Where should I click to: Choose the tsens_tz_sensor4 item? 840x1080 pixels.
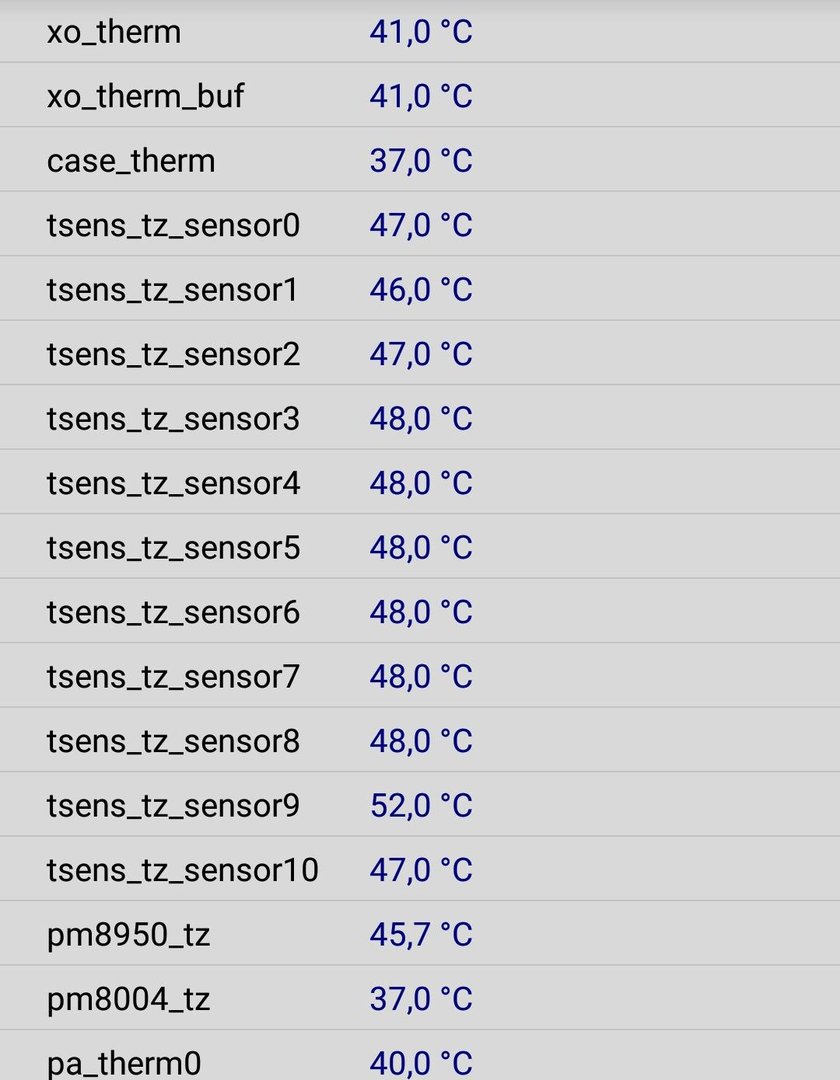coord(420,482)
